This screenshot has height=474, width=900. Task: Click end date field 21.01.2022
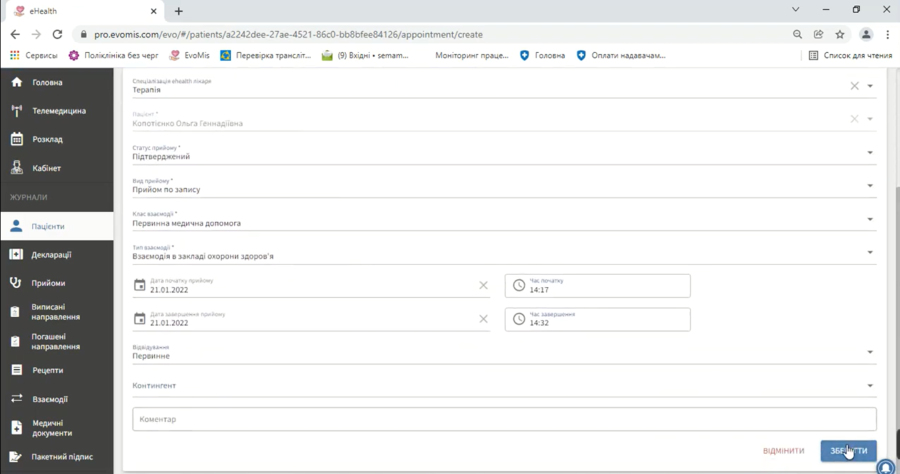(x=313, y=319)
